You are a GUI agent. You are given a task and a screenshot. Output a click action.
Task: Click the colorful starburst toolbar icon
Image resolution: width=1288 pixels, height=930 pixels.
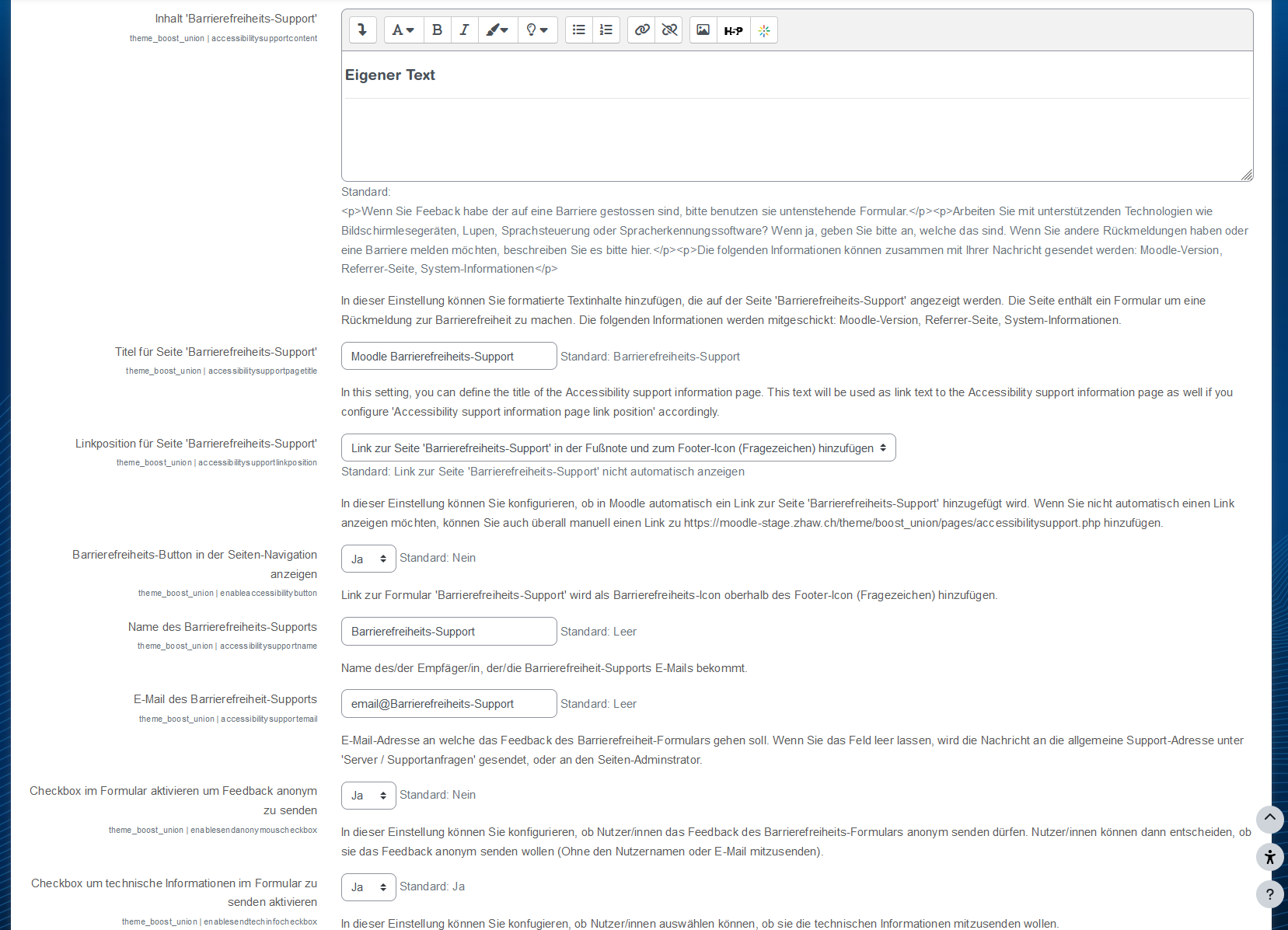pyautogui.click(x=764, y=30)
